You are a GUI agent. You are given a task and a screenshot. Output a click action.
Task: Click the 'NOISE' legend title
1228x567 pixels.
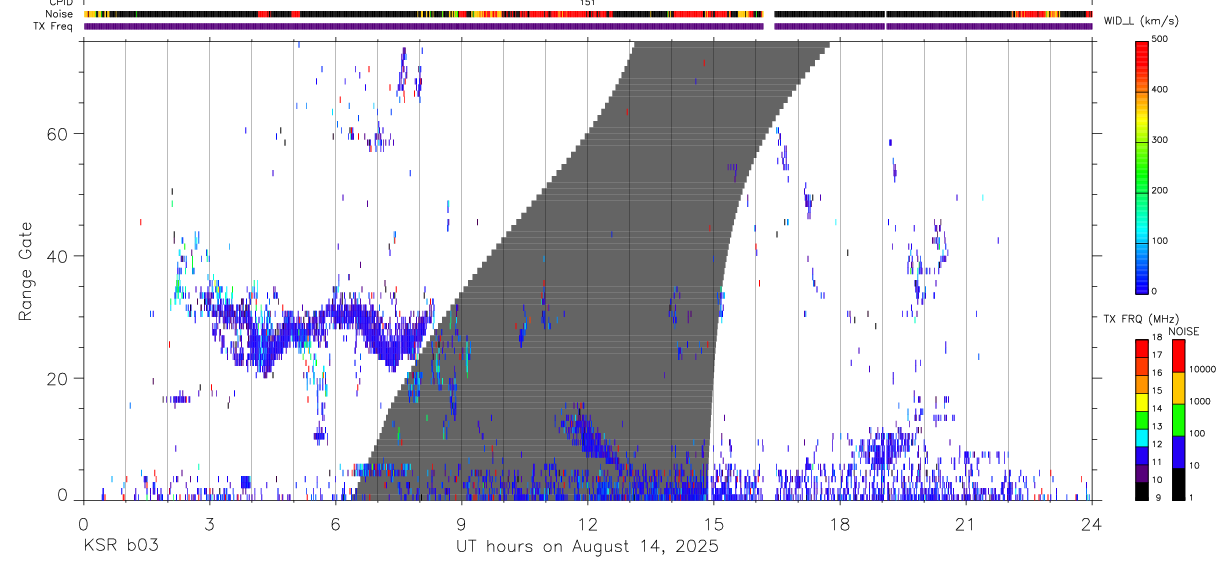click(1184, 332)
